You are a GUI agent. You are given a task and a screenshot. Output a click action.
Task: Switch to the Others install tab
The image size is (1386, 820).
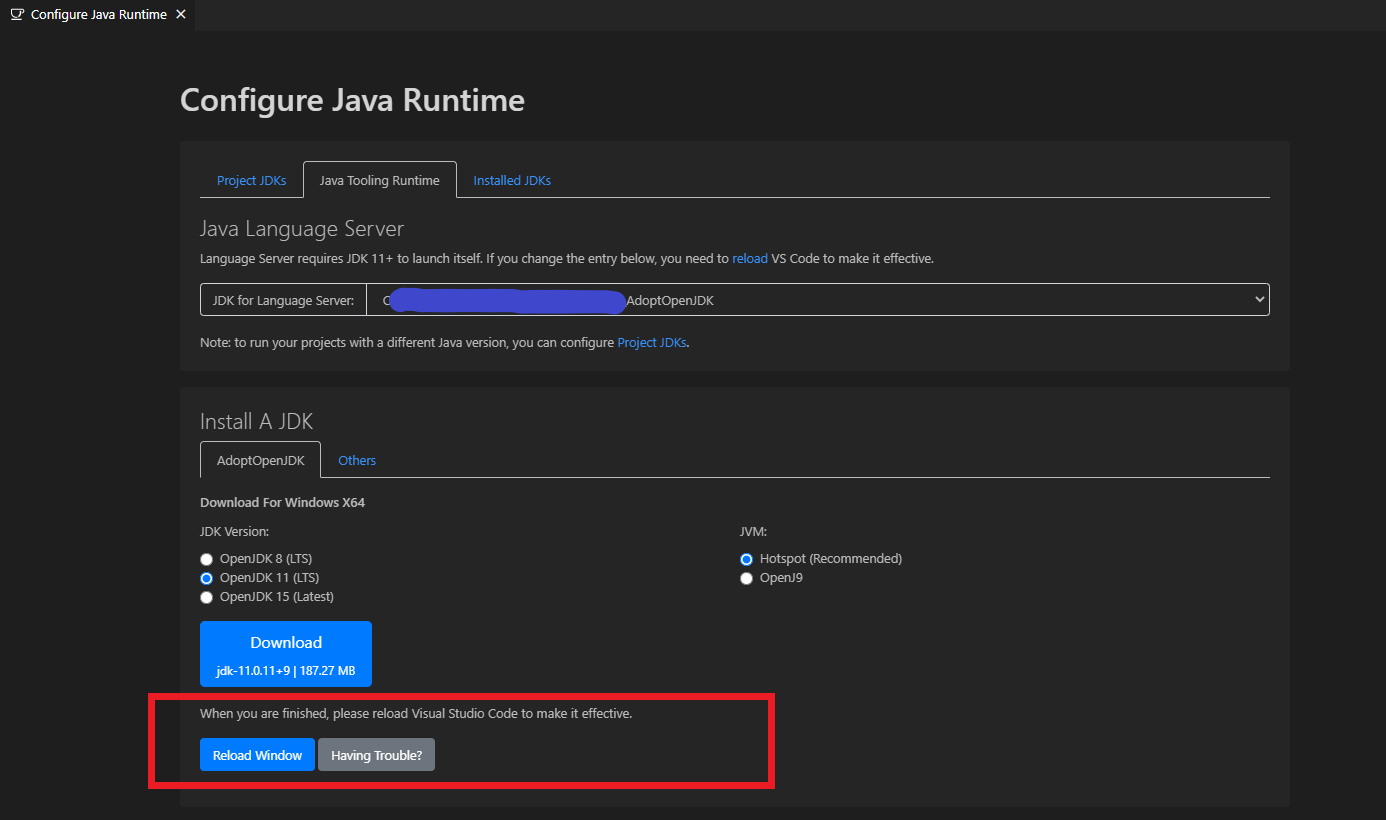coord(357,461)
